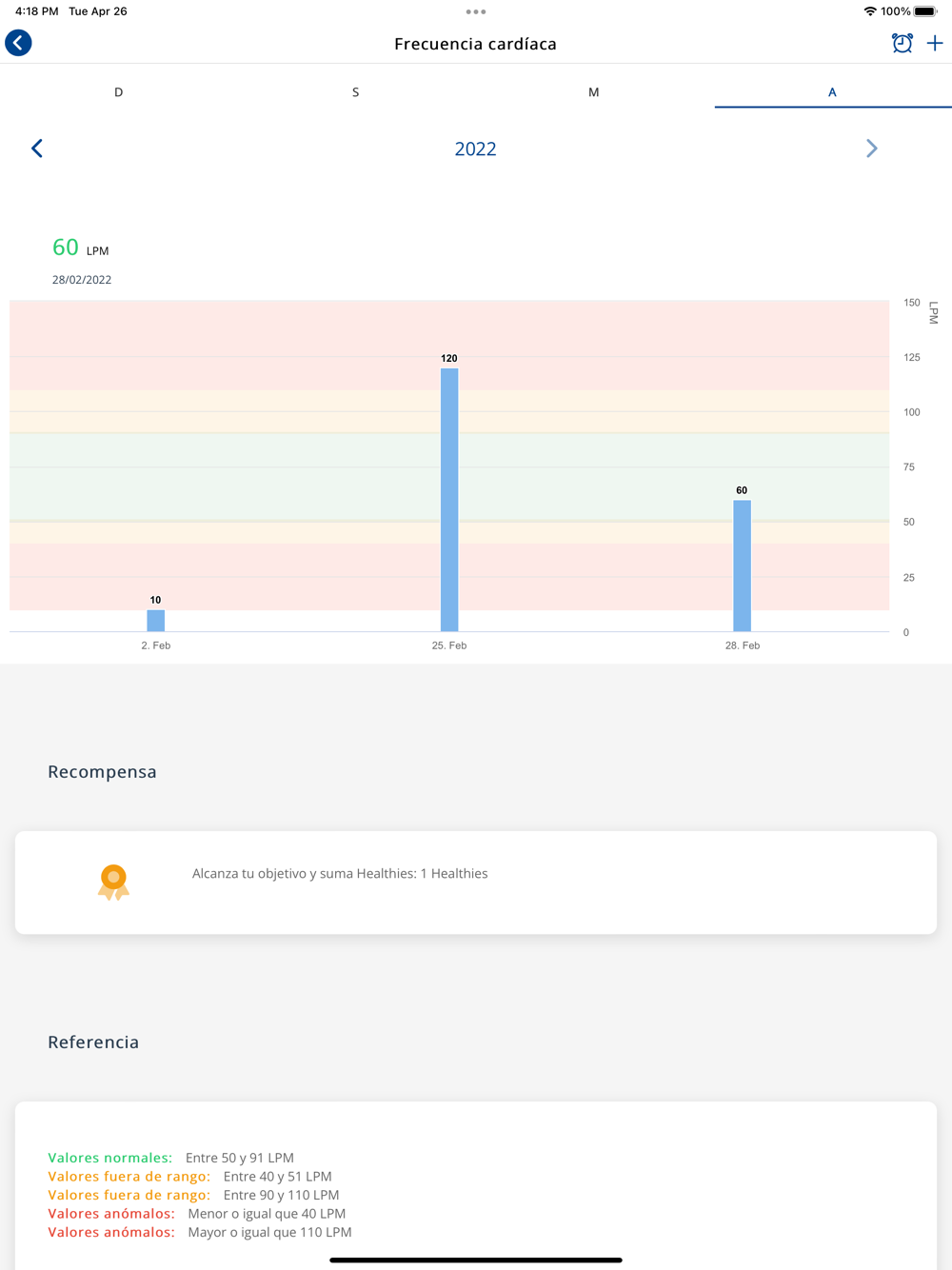Image resolution: width=952 pixels, height=1270 pixels.
Task: Select the 10 bar for 2. Feb
Action: pos(156,621)
